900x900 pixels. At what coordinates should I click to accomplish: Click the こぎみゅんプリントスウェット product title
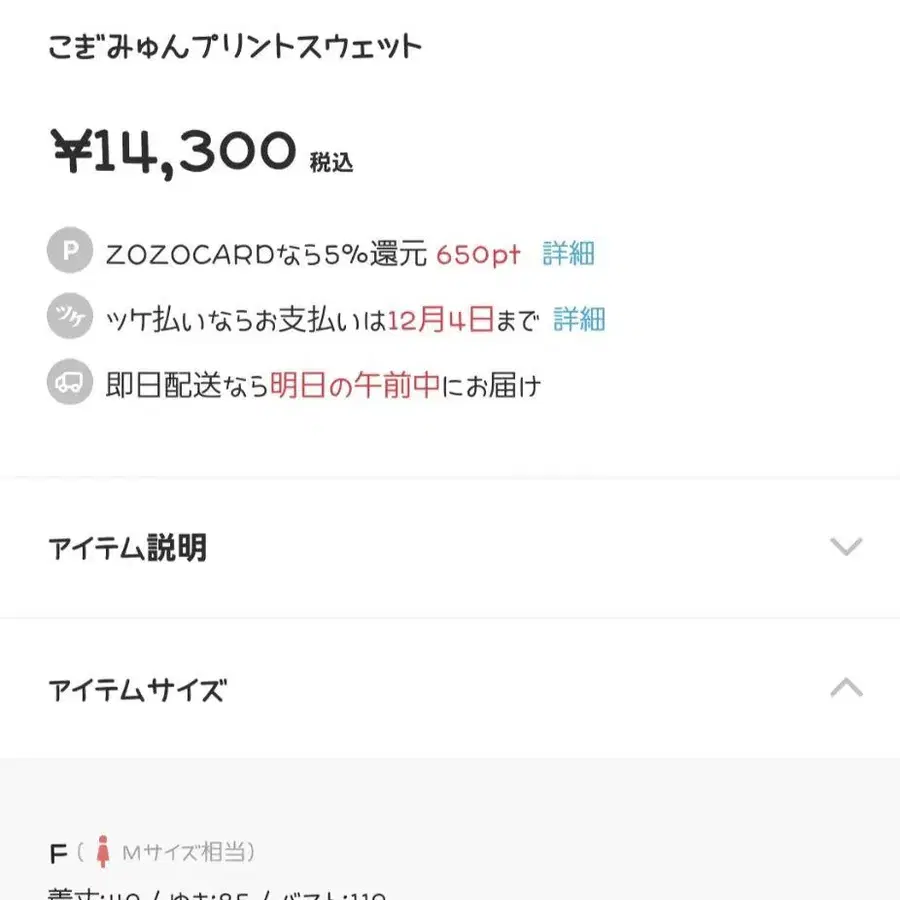click(235, 46)
